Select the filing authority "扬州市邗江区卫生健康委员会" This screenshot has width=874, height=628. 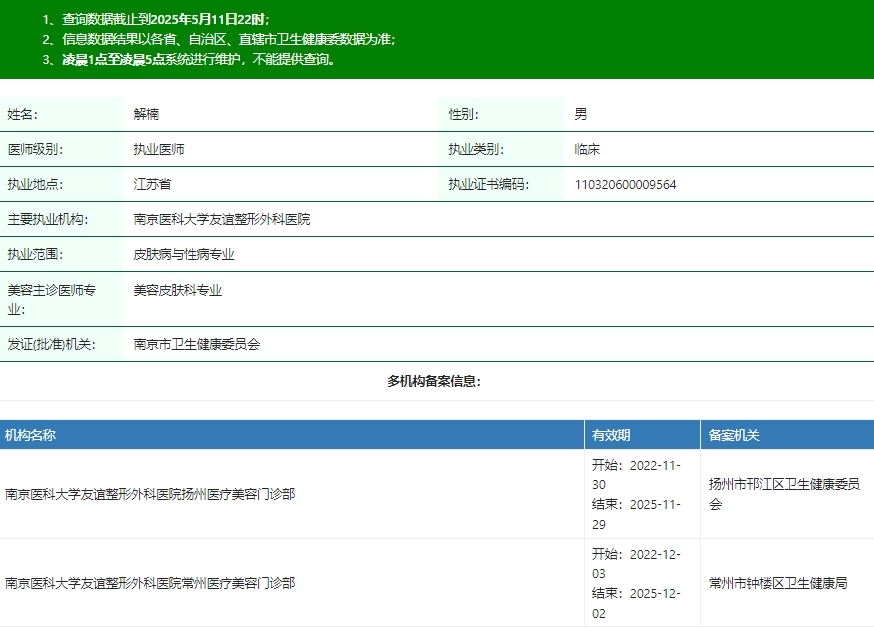[784, 494]
